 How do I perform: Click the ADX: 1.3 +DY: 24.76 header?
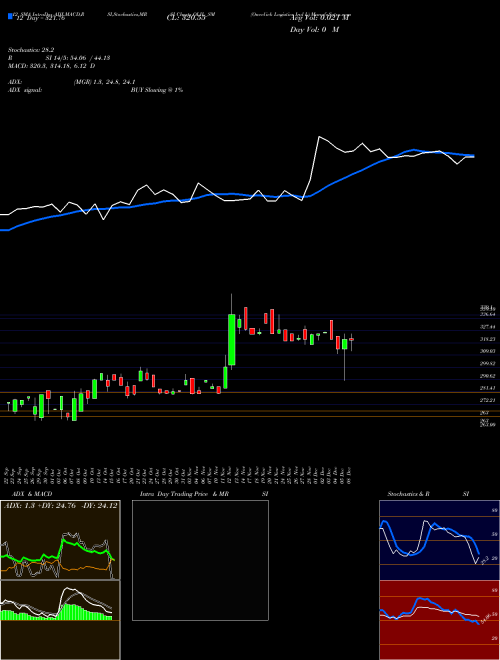pyautogui.click(x=61, y=506)
